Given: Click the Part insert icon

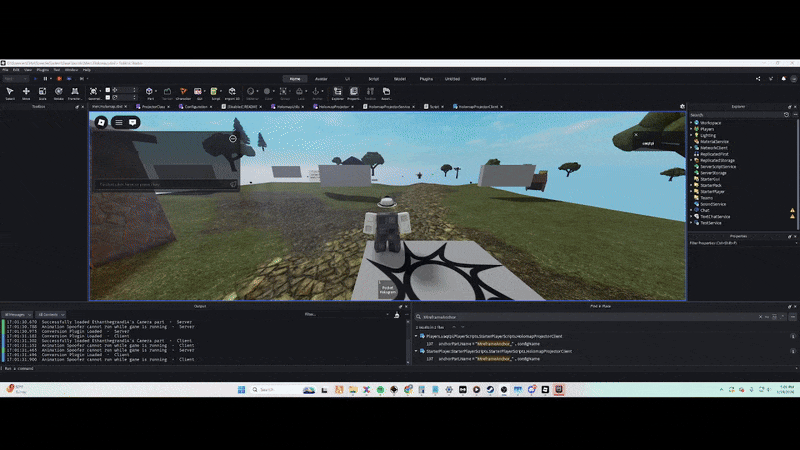Looking at the screenshot, I should point(150,92).
